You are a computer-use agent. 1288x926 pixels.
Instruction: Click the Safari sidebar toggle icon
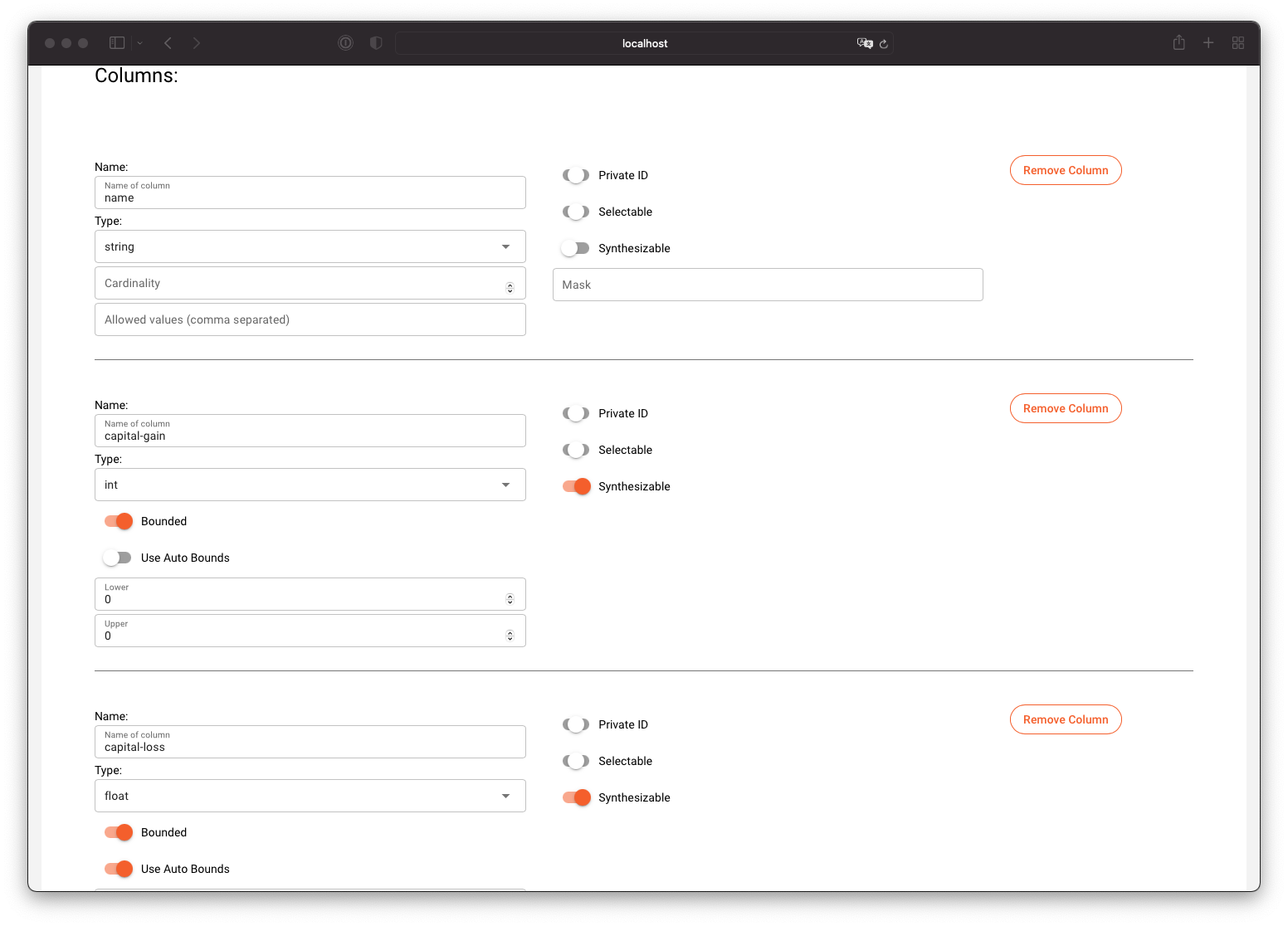coord(117,43)
